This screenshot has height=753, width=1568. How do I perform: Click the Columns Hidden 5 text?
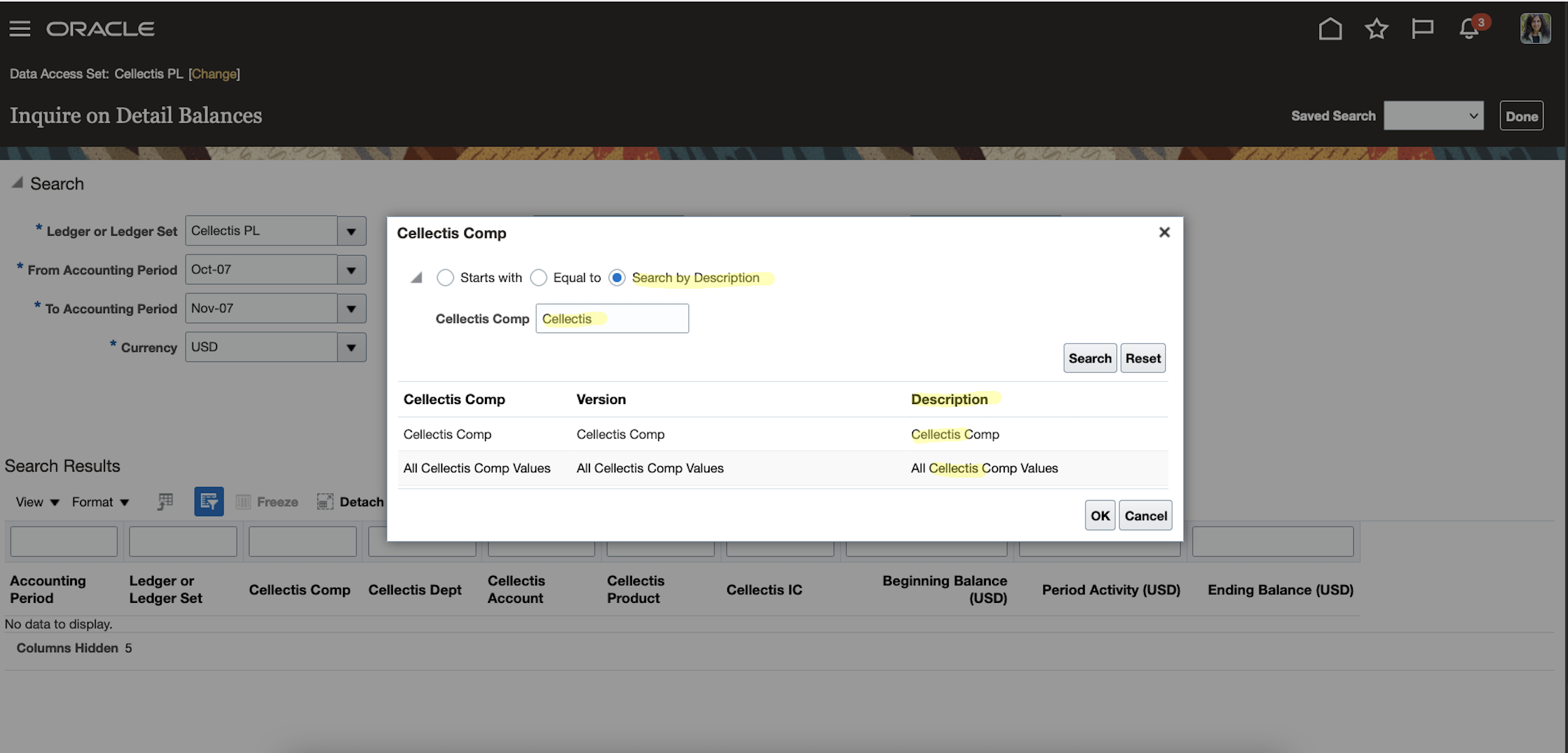(74, 648)
